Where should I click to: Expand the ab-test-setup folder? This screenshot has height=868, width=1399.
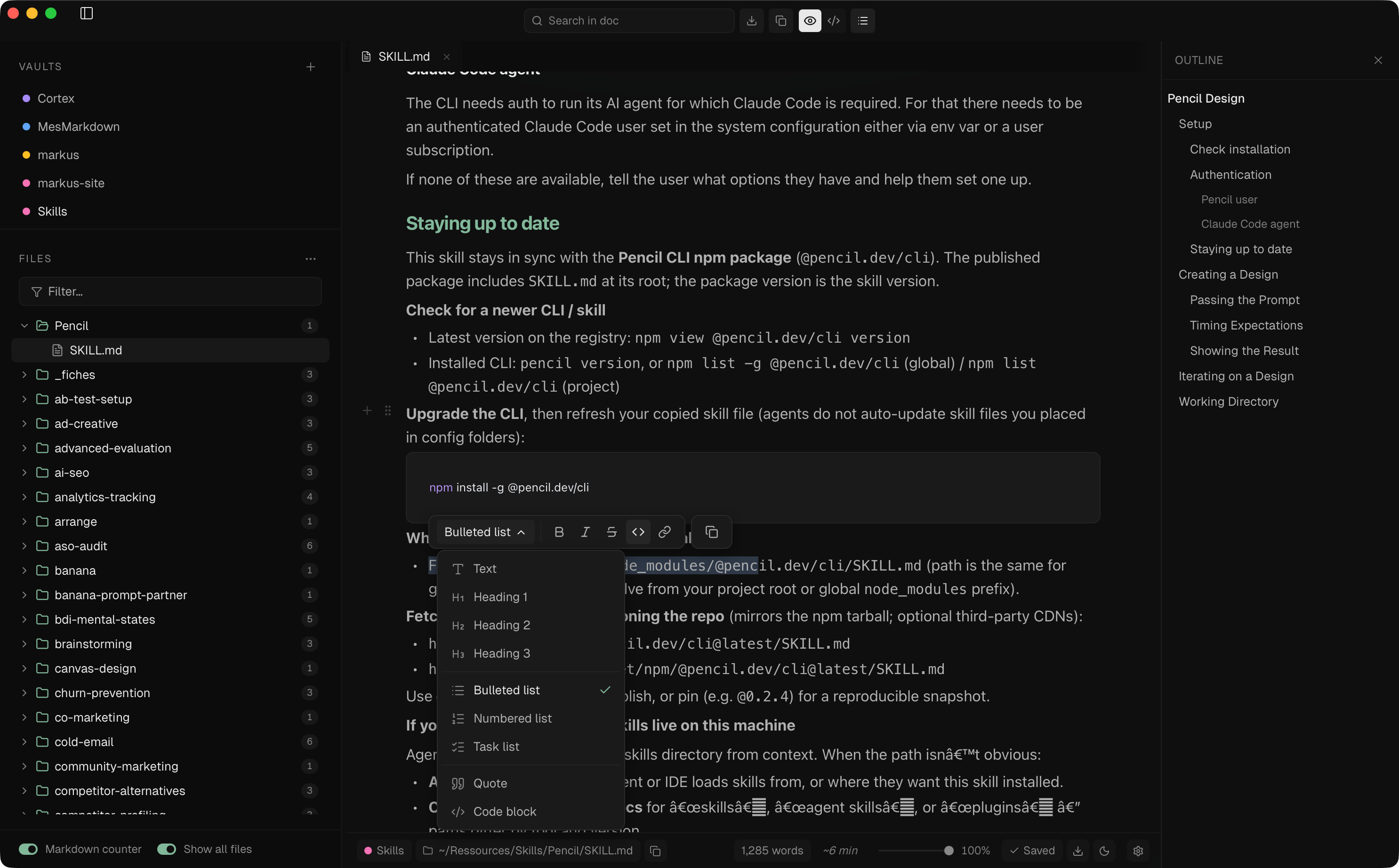[x=24, y=399]
